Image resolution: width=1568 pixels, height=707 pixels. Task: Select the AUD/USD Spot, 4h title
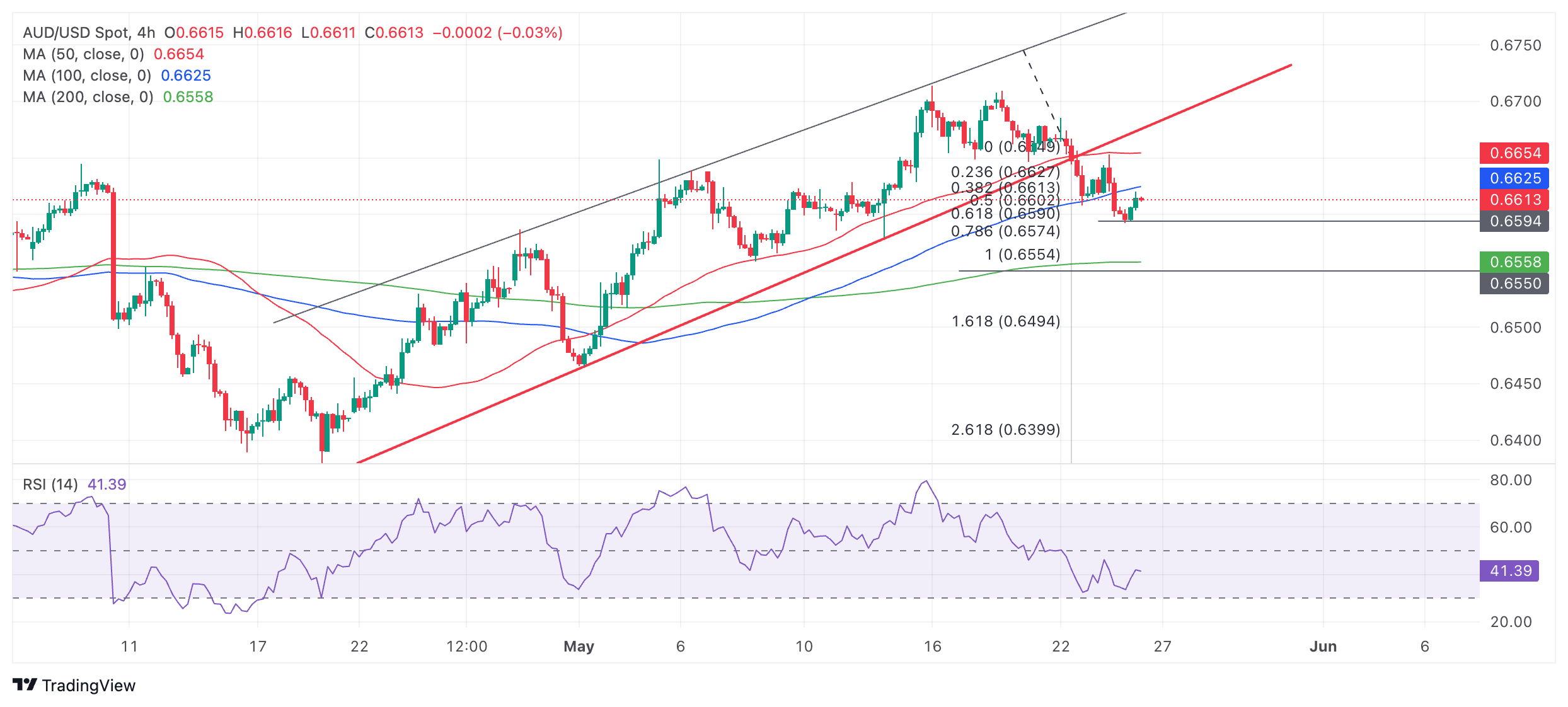click(x=89, y=33)
